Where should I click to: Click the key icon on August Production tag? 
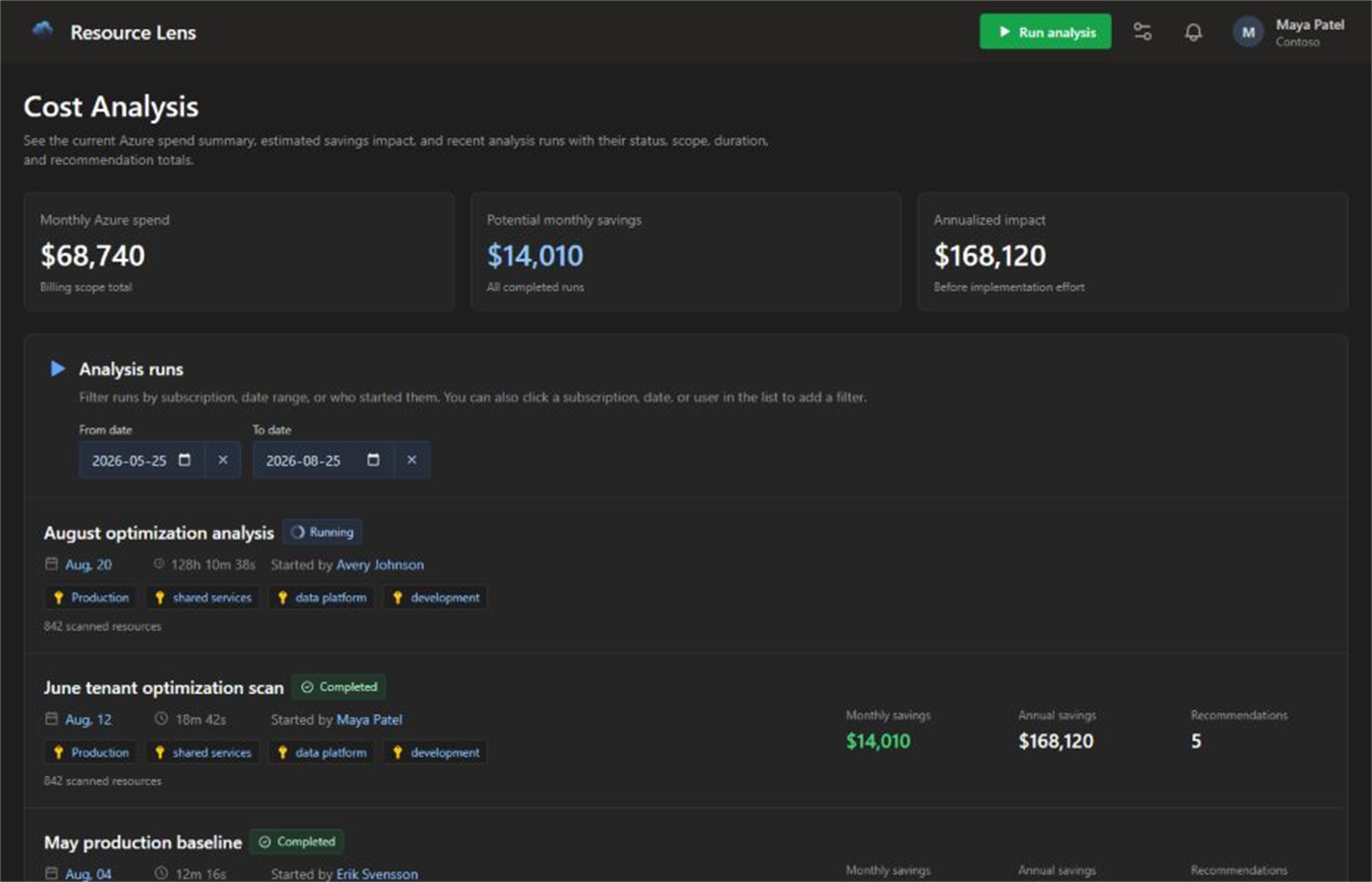[59, 598]
